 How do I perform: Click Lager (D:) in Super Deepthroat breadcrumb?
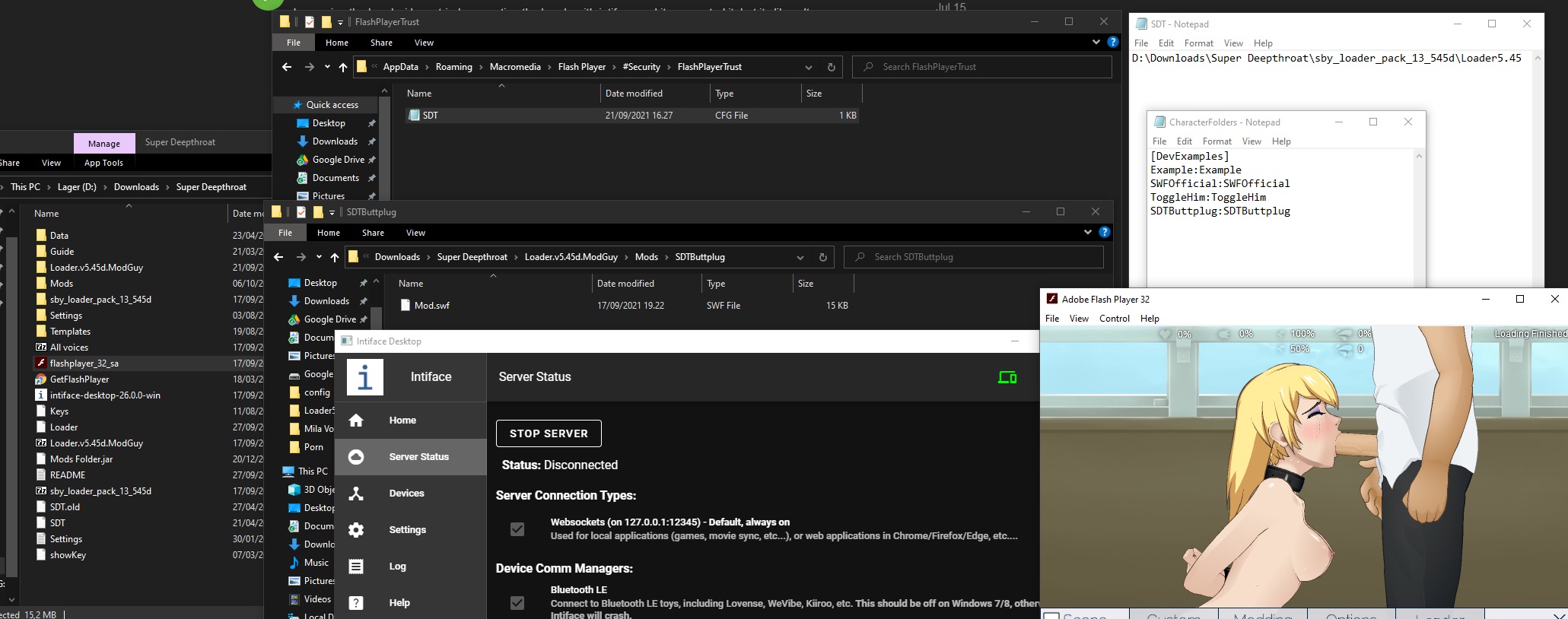coord(77,187)
